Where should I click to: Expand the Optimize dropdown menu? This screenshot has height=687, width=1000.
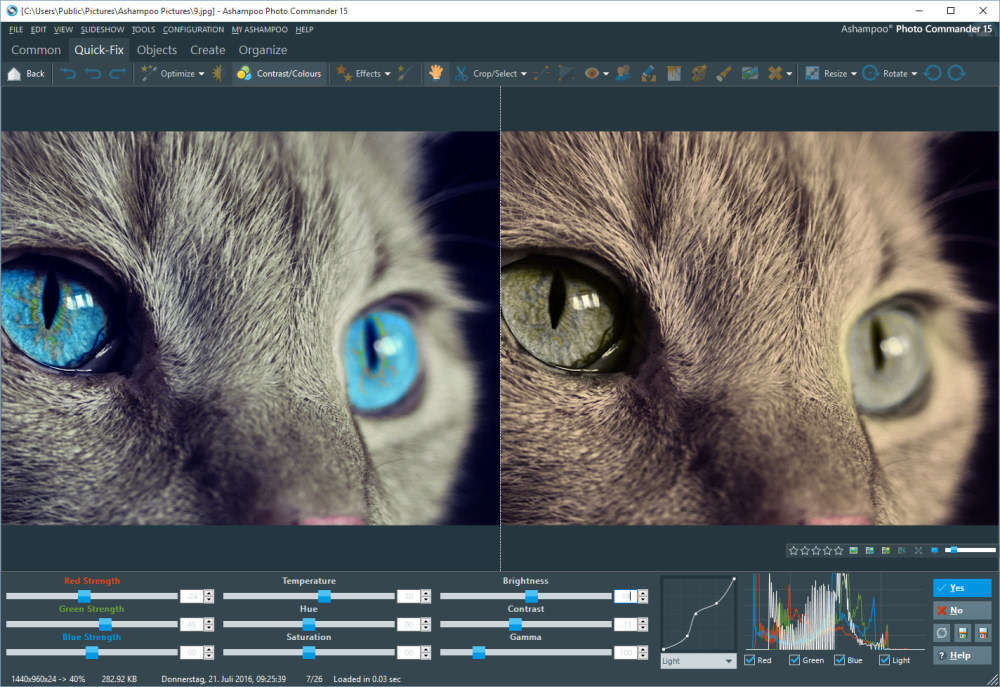[x=201, y=73]
